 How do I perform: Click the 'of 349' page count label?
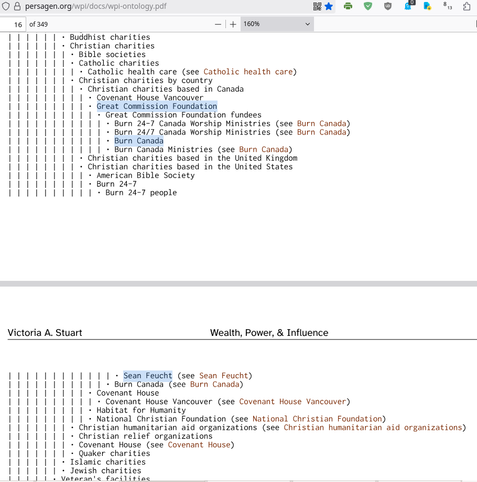(x=38, y=24)
